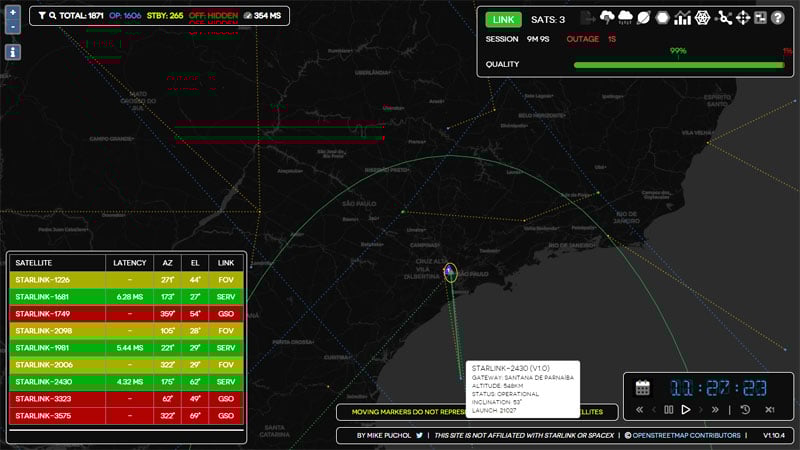Rewind fast with double left chevrons

coord(639,410)
